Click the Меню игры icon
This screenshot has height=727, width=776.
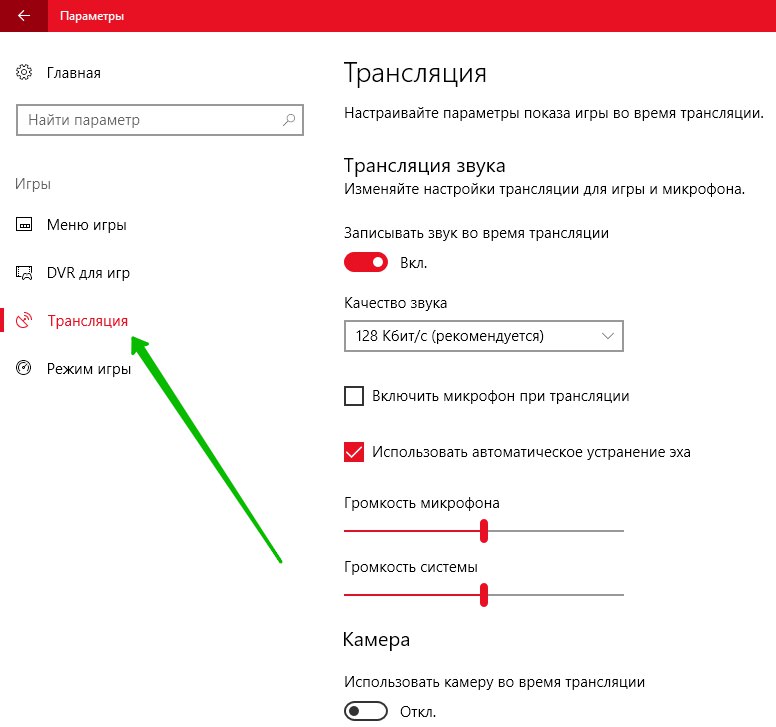coord(24,225)
